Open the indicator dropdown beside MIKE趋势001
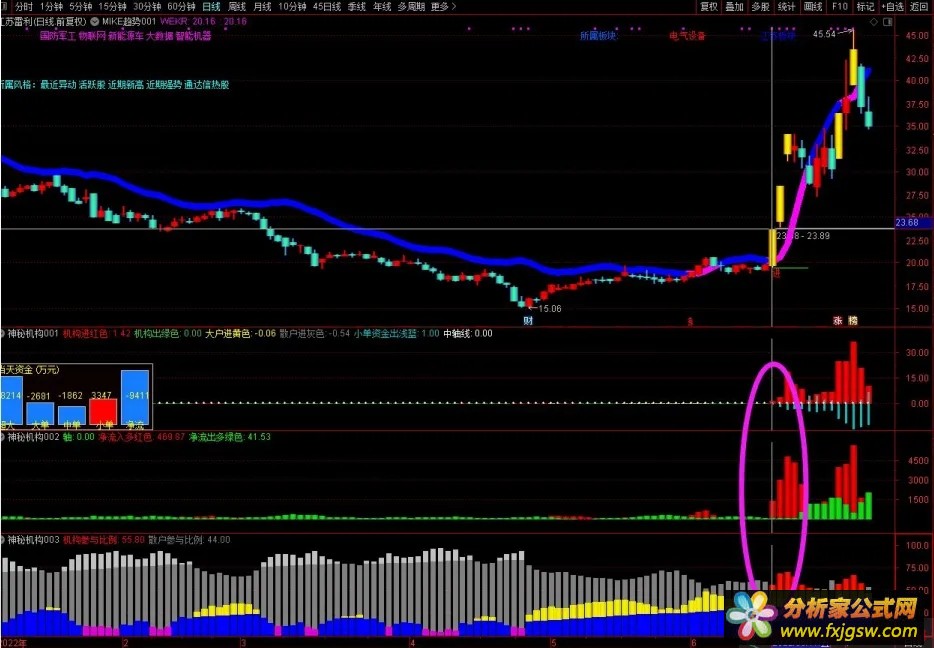Screen dimensions: 934x648 click(95, 21)
